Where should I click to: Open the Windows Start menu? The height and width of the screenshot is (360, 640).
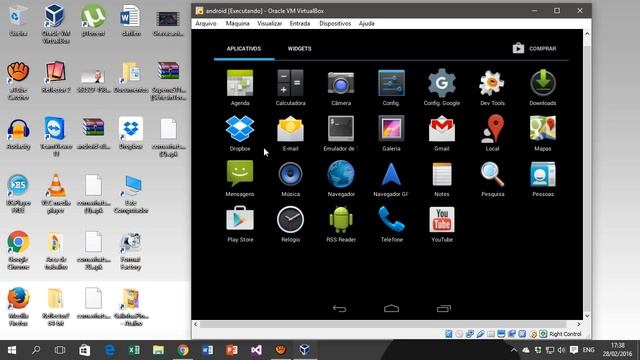pos(12,350)
